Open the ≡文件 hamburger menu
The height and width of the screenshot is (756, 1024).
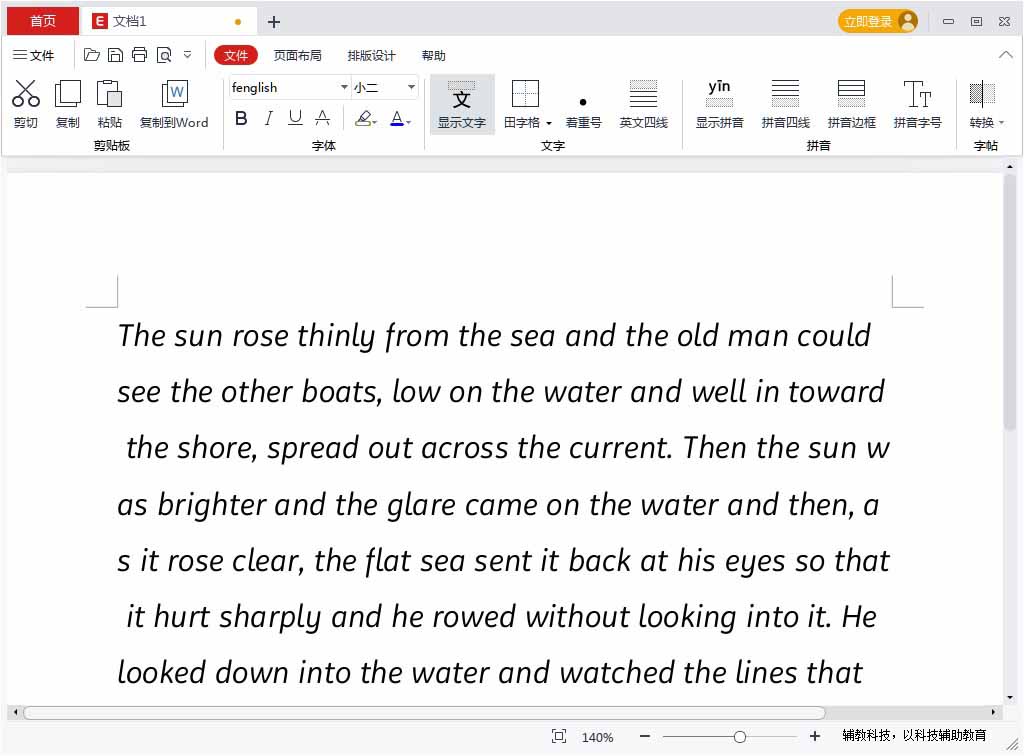click(x=33, y=55)
